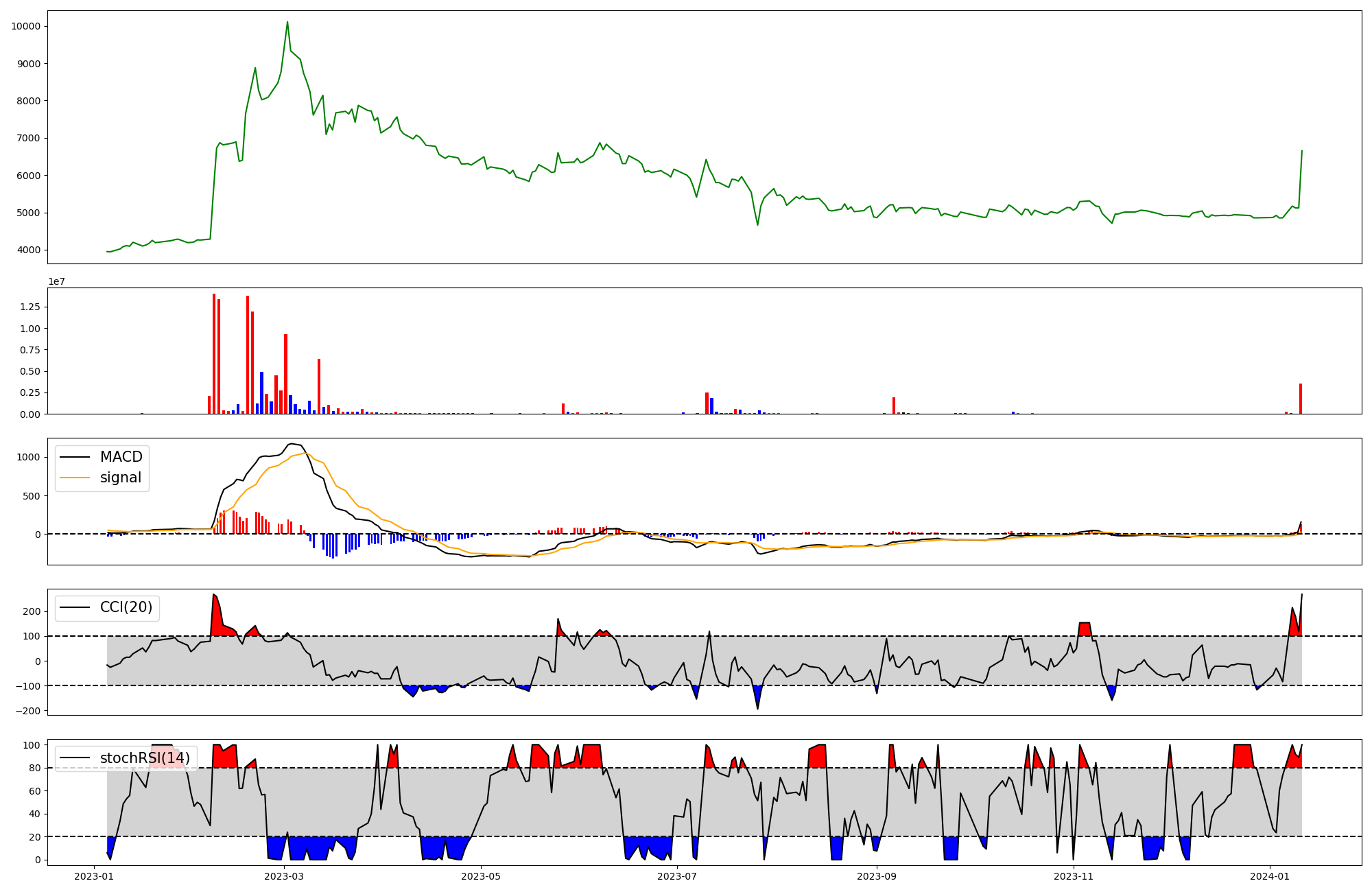Click the 500 MACD axis label
This screenshot has height=892, width=1372.
32,495
